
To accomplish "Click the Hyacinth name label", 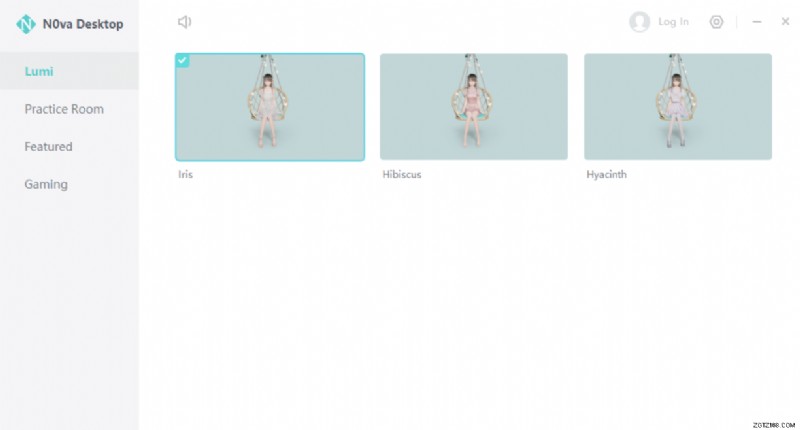I will (x=607, y=175).
